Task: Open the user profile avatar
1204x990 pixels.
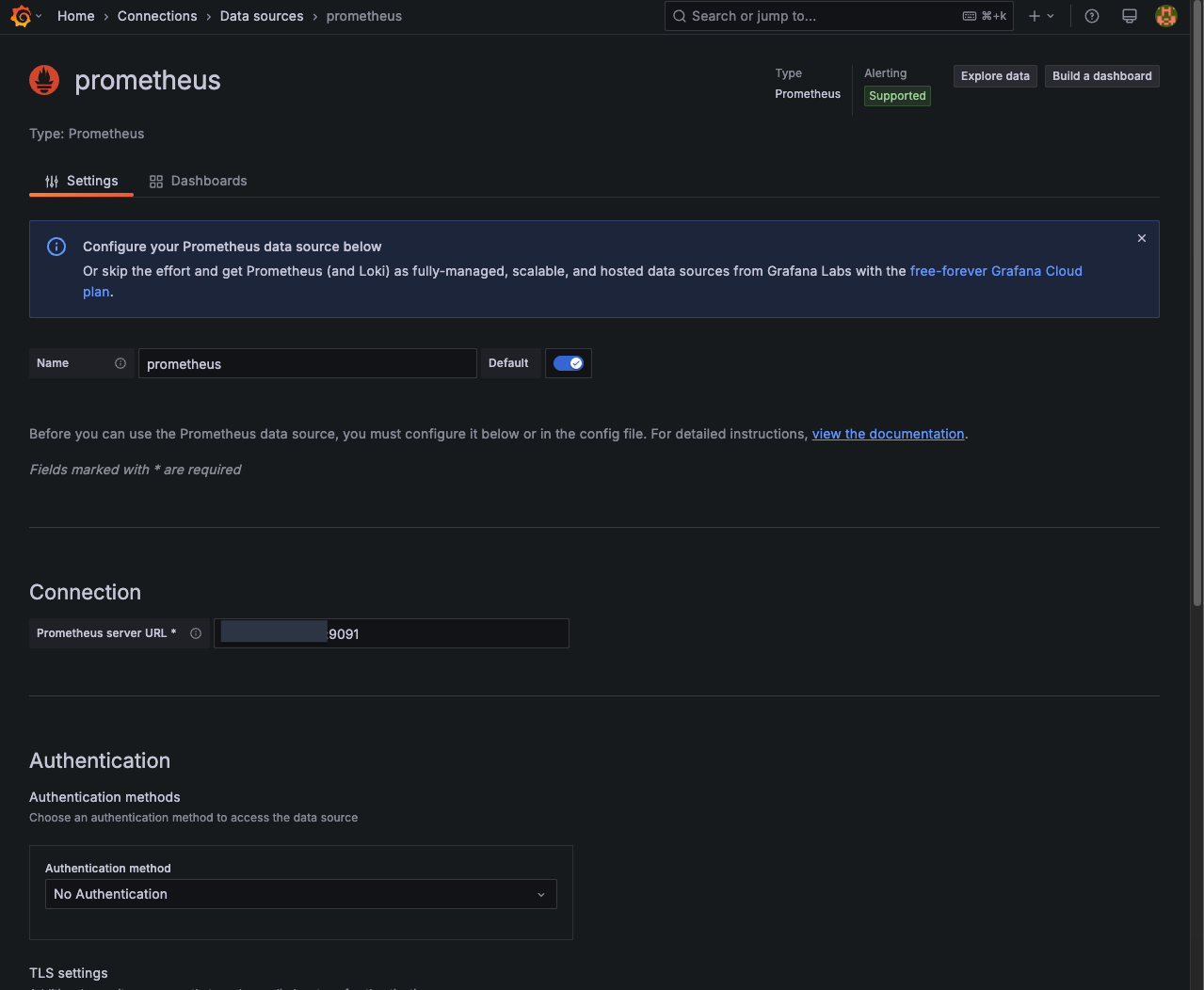Action: point(1166,16)
